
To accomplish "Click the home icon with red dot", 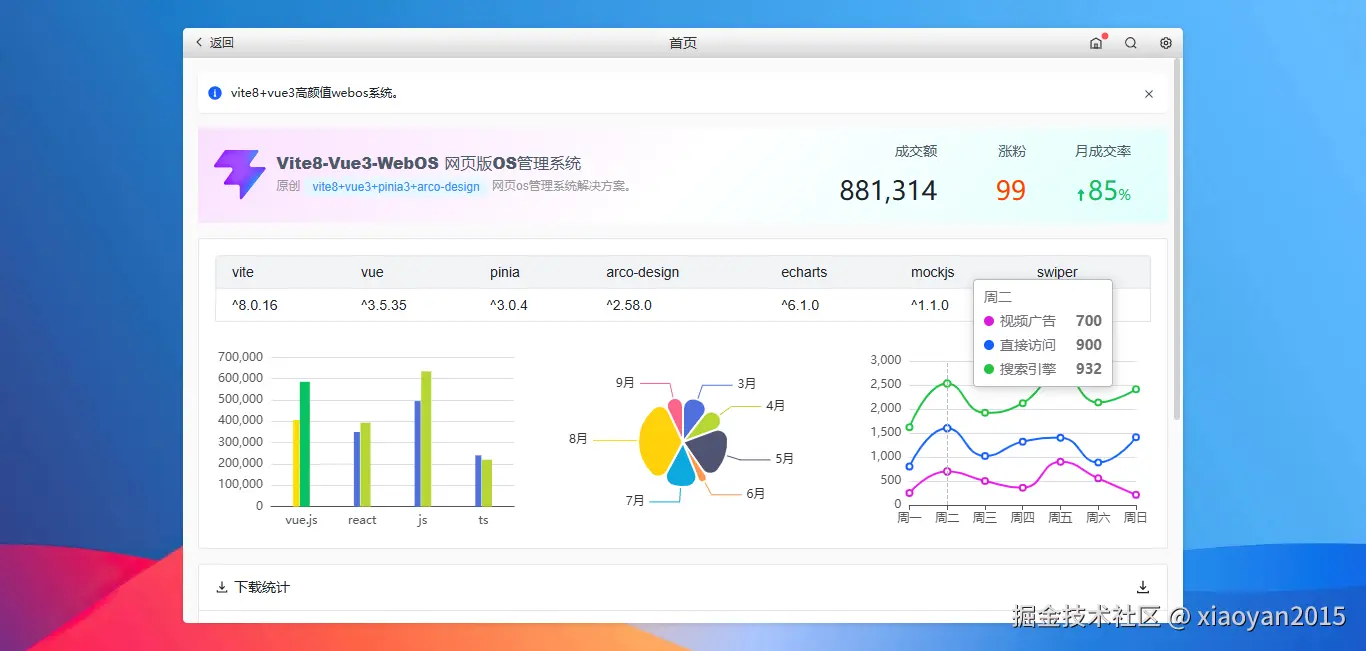I will coord(1096,43).
